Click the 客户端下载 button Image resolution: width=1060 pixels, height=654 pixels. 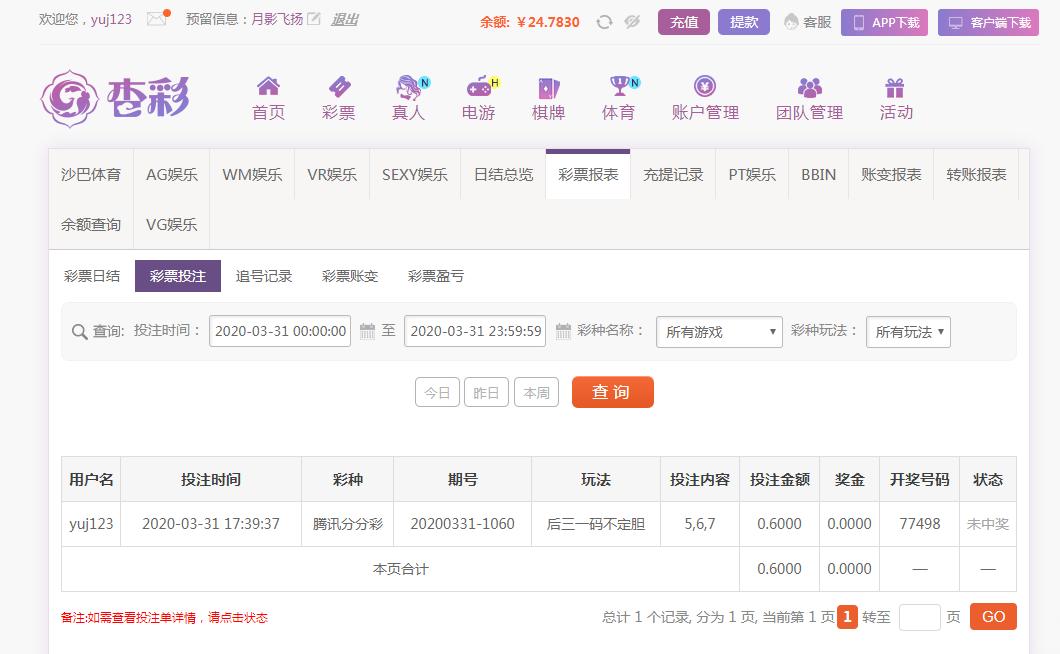point(988,22)
